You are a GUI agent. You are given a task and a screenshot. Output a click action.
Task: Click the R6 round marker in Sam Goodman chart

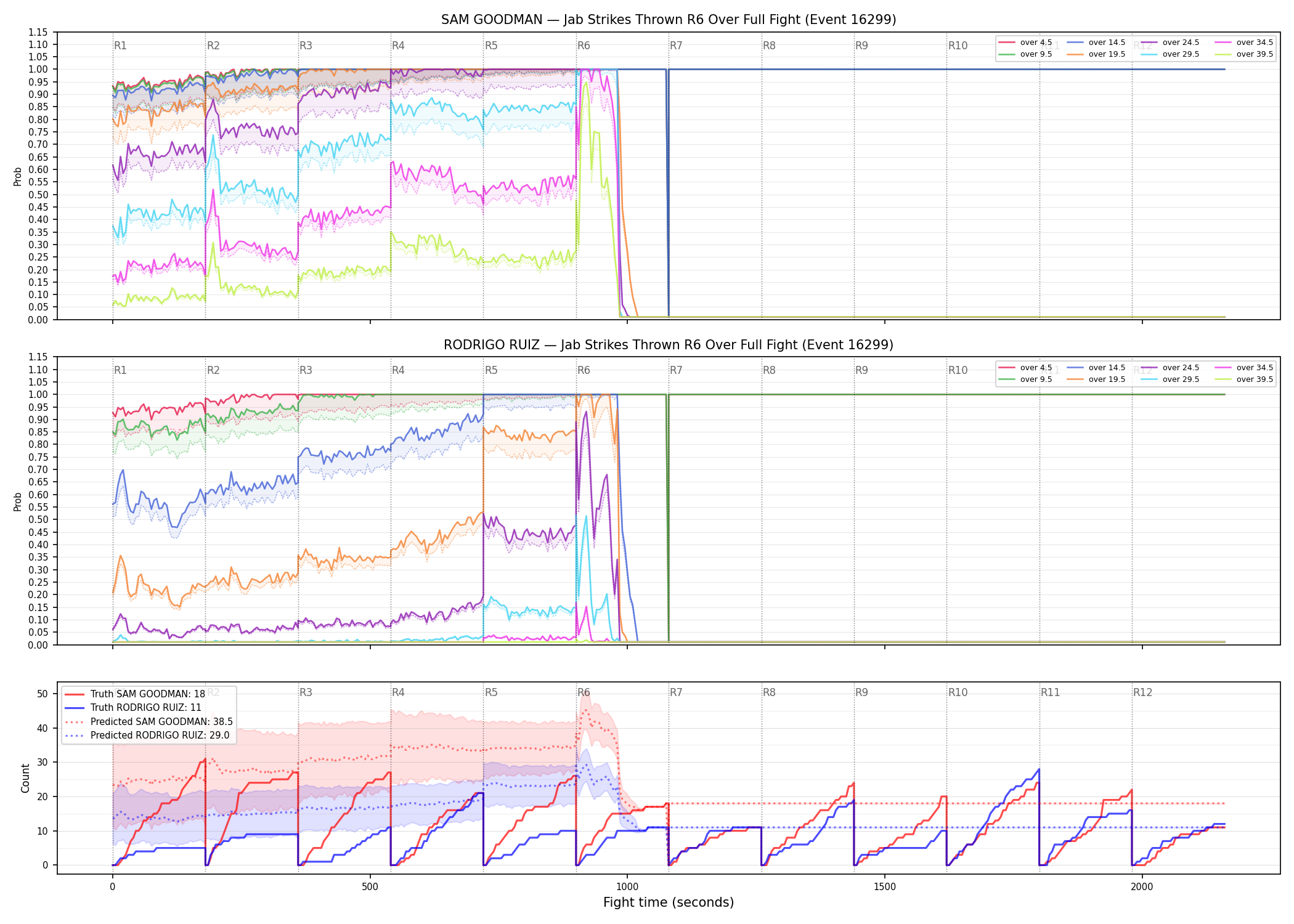(x=584, y=46)
